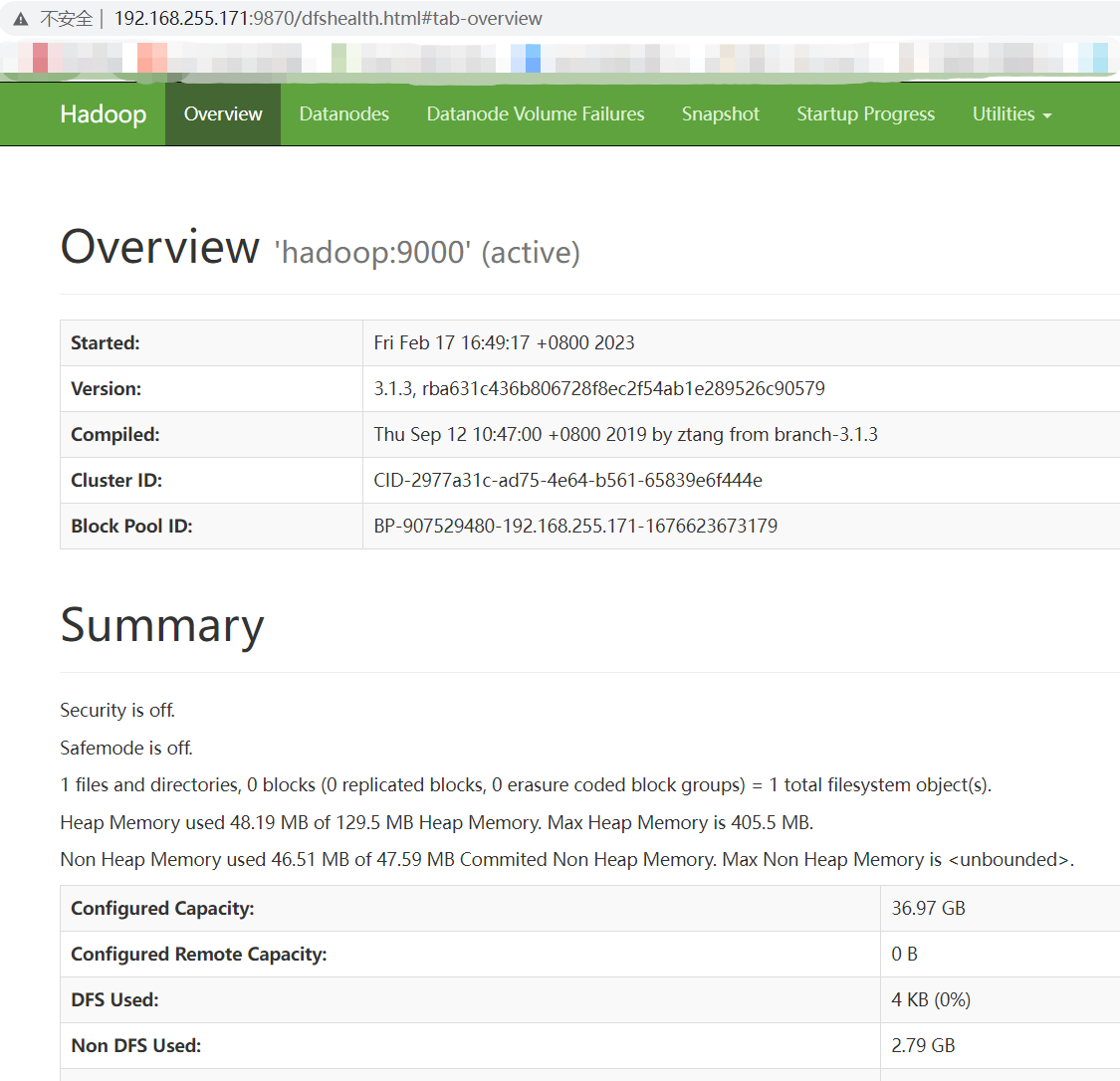Click the 4 KB (0%) value

931,999
